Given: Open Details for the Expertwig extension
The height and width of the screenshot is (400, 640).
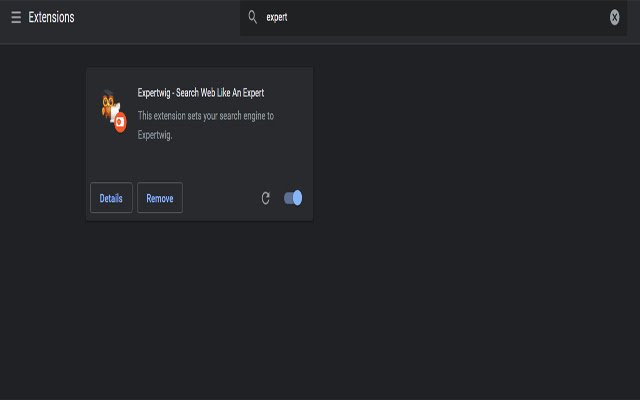Looking at the screenshot, I should 111,198.
